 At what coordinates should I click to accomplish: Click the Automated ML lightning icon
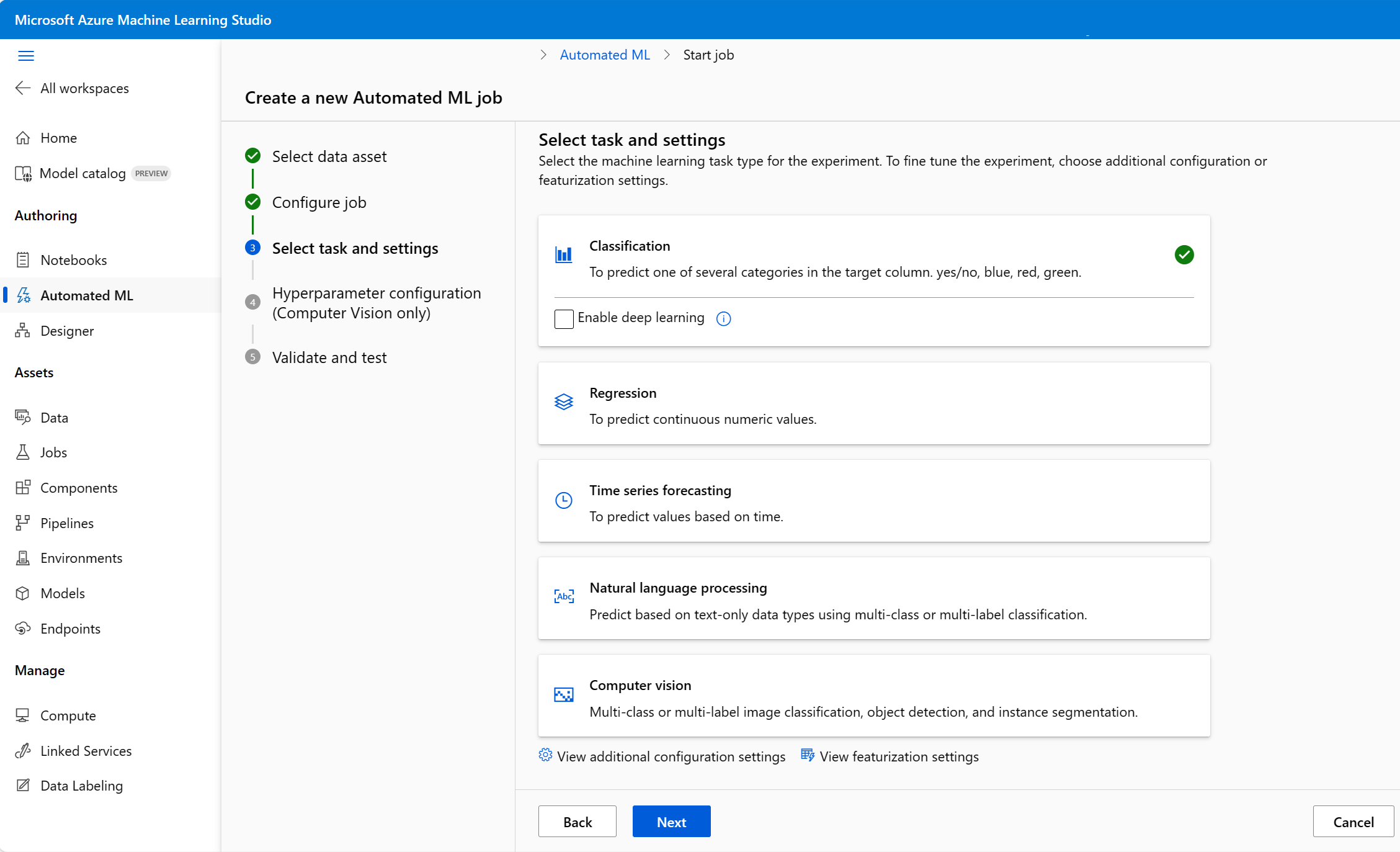(24, 295)
